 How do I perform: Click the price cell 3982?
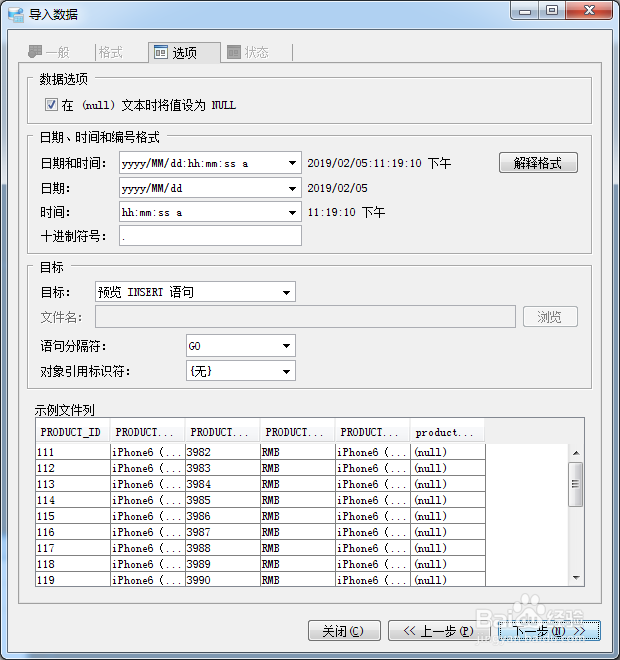point(223,452)
